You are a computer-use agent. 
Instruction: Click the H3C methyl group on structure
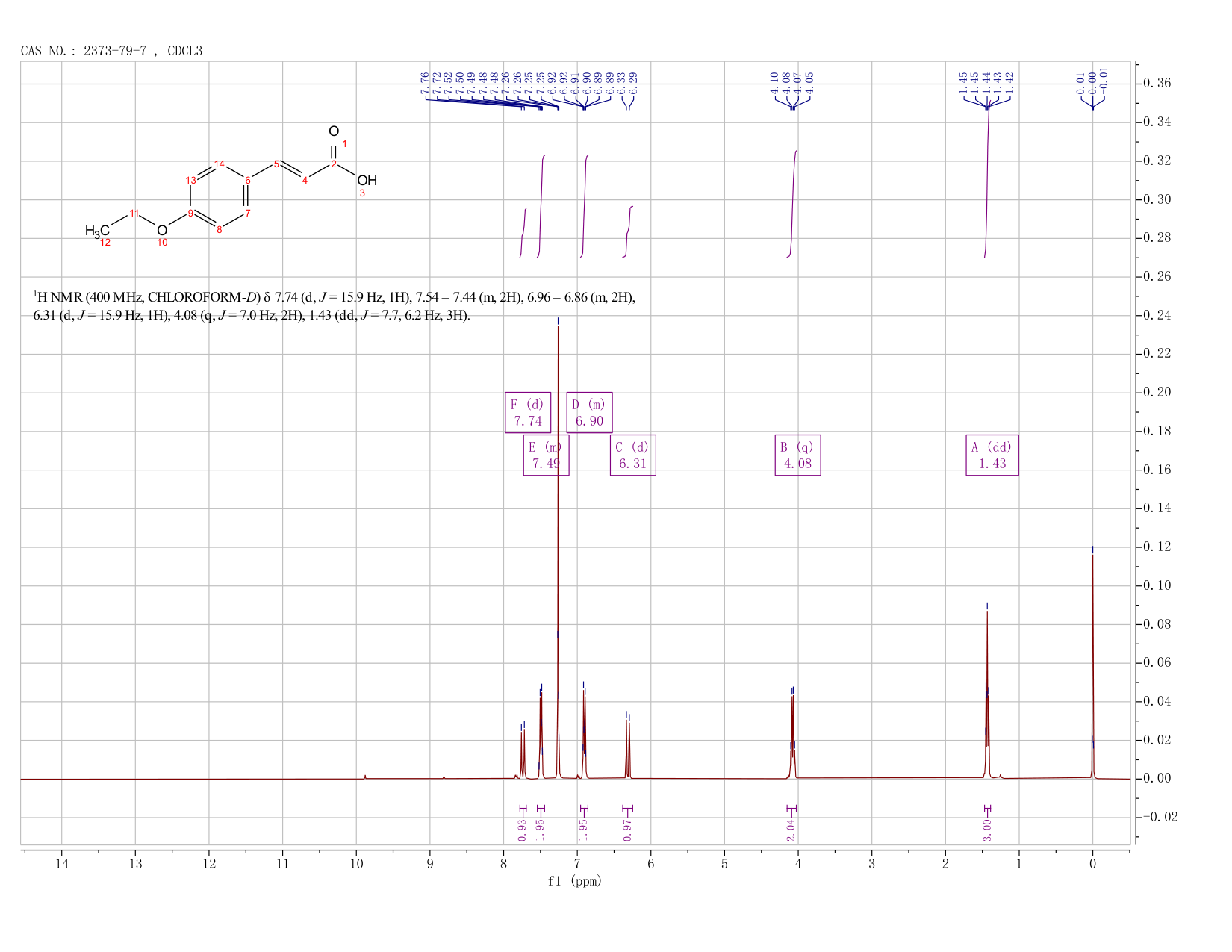97,231
